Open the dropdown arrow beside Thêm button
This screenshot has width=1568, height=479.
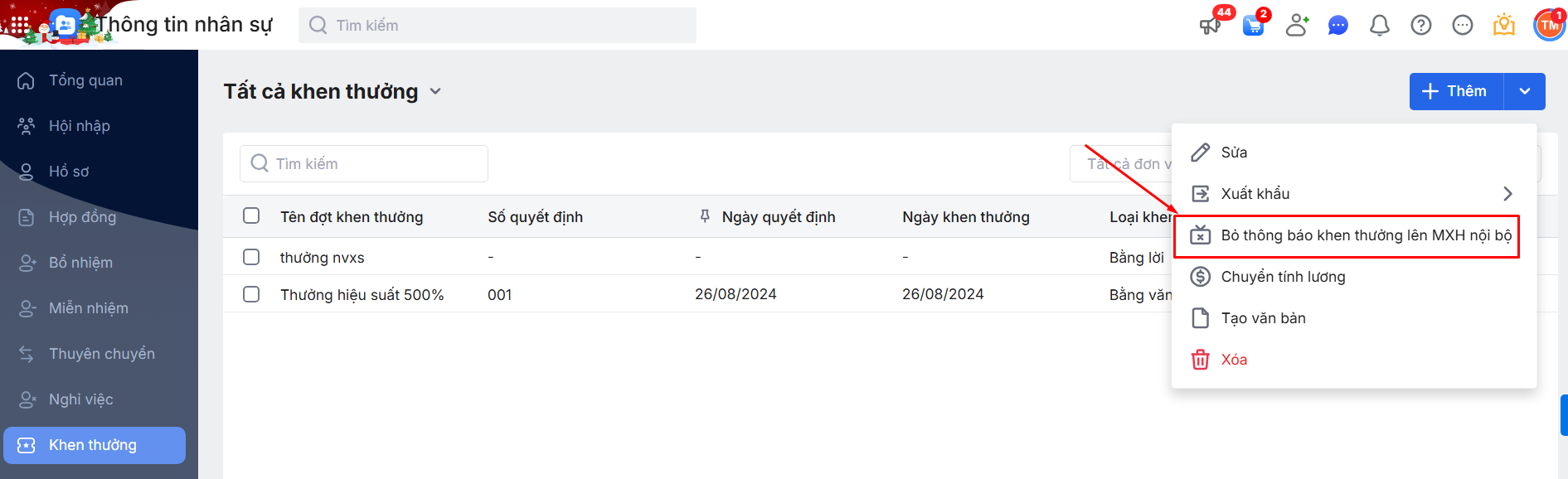[1525, 91]
